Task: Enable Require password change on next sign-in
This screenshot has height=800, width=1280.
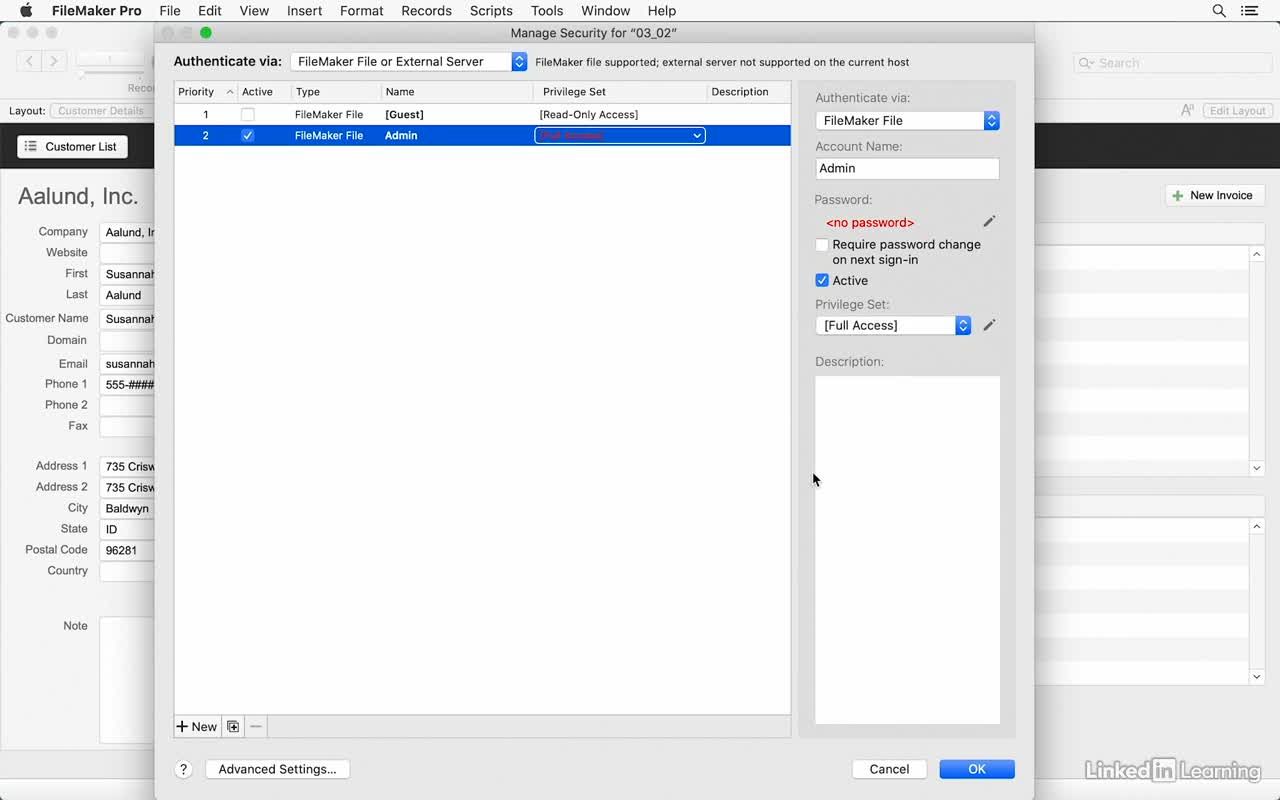Action: (822, 245)
